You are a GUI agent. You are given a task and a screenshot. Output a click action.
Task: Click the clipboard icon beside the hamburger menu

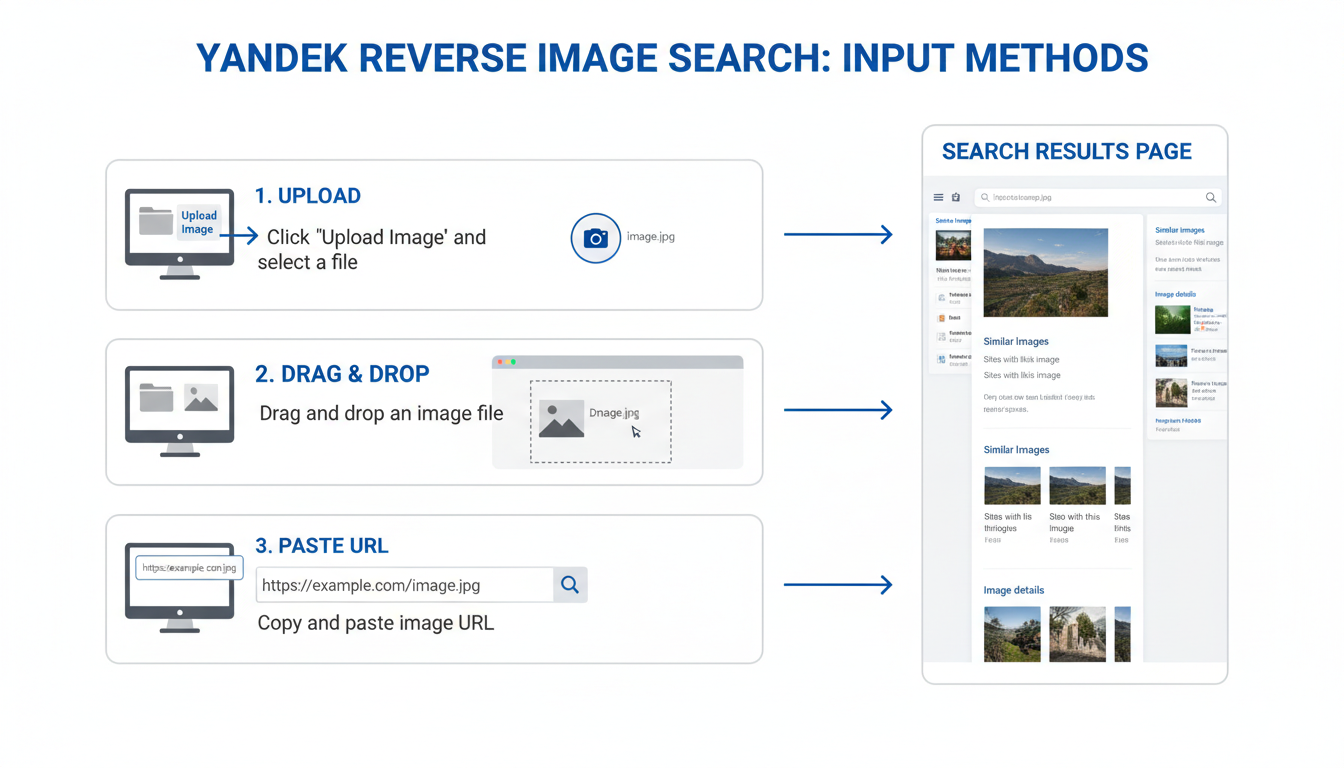(x=955, y=197)
